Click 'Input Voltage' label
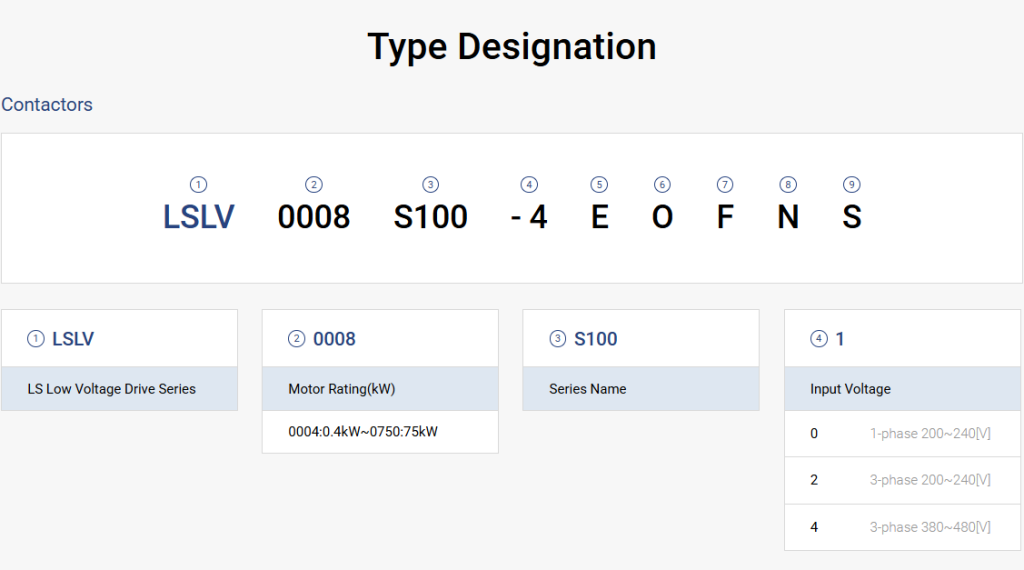The width and height of the screenshot is (1024, 570). (x=850, y=389)
